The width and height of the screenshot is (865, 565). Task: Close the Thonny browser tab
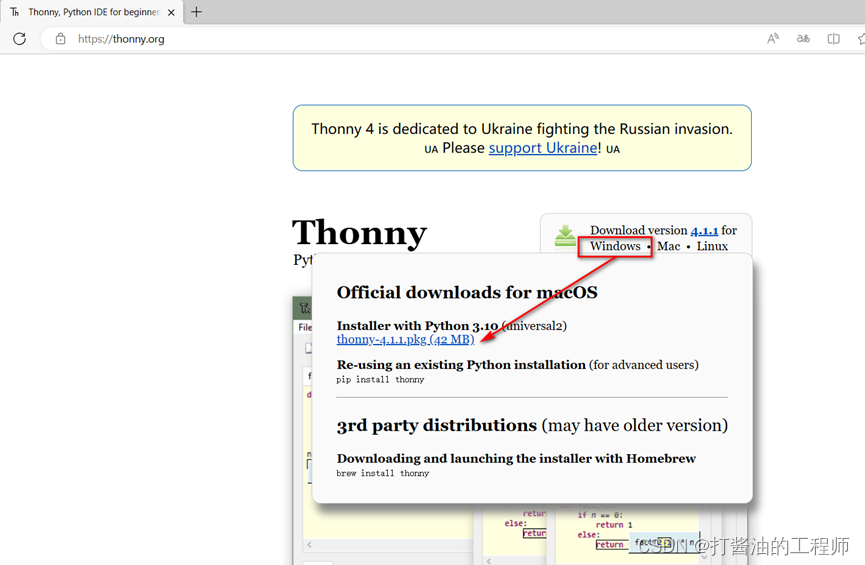point(171,12)
